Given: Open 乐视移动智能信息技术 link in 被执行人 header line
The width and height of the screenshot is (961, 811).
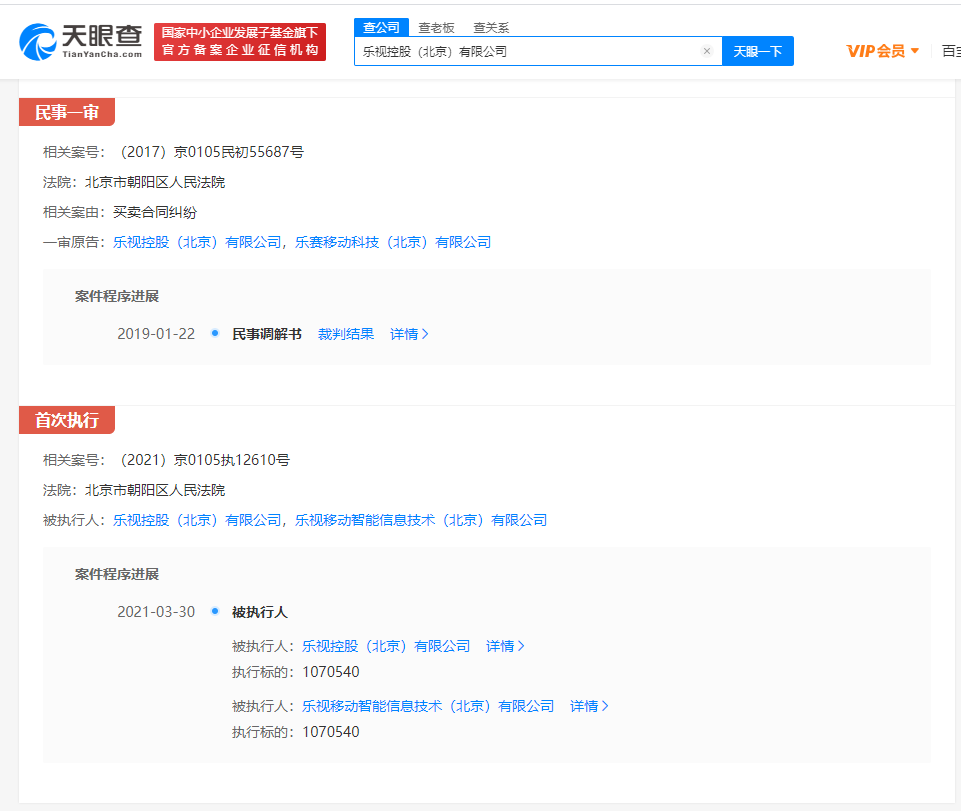Looking at the screenshot, I should tap(421, 520).
